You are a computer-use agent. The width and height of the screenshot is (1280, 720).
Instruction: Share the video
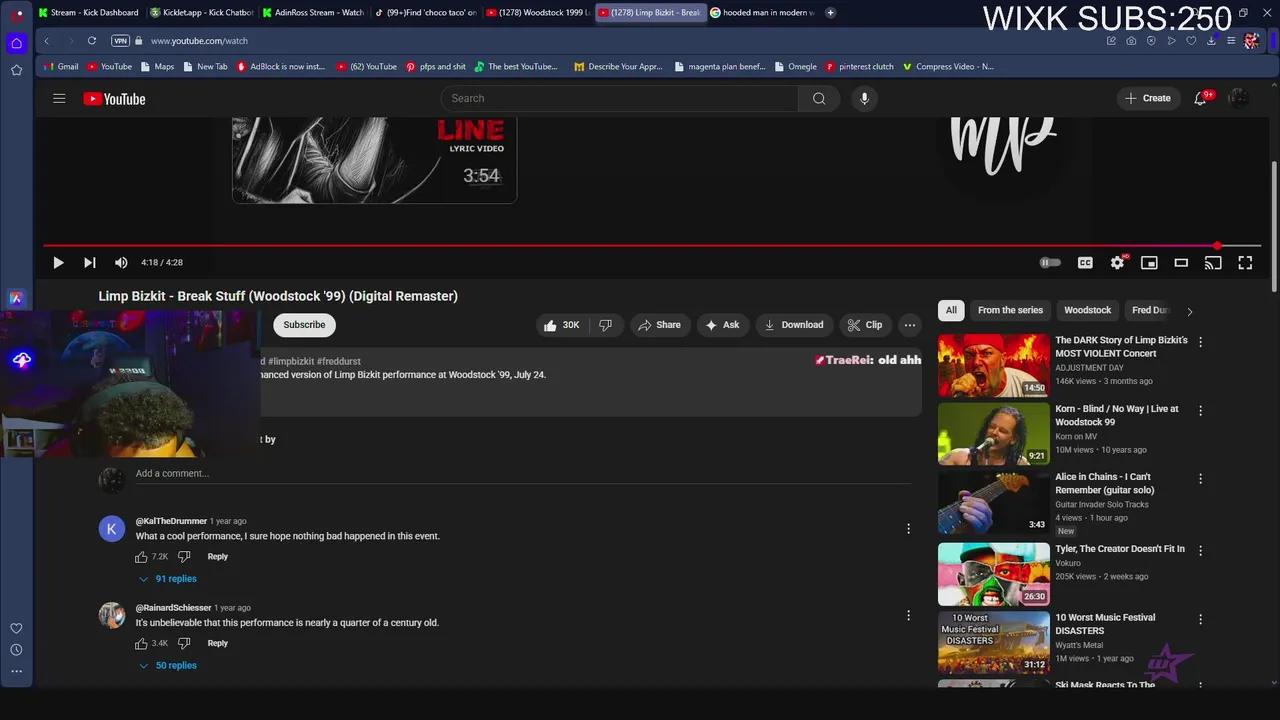[x=659, y=325]
